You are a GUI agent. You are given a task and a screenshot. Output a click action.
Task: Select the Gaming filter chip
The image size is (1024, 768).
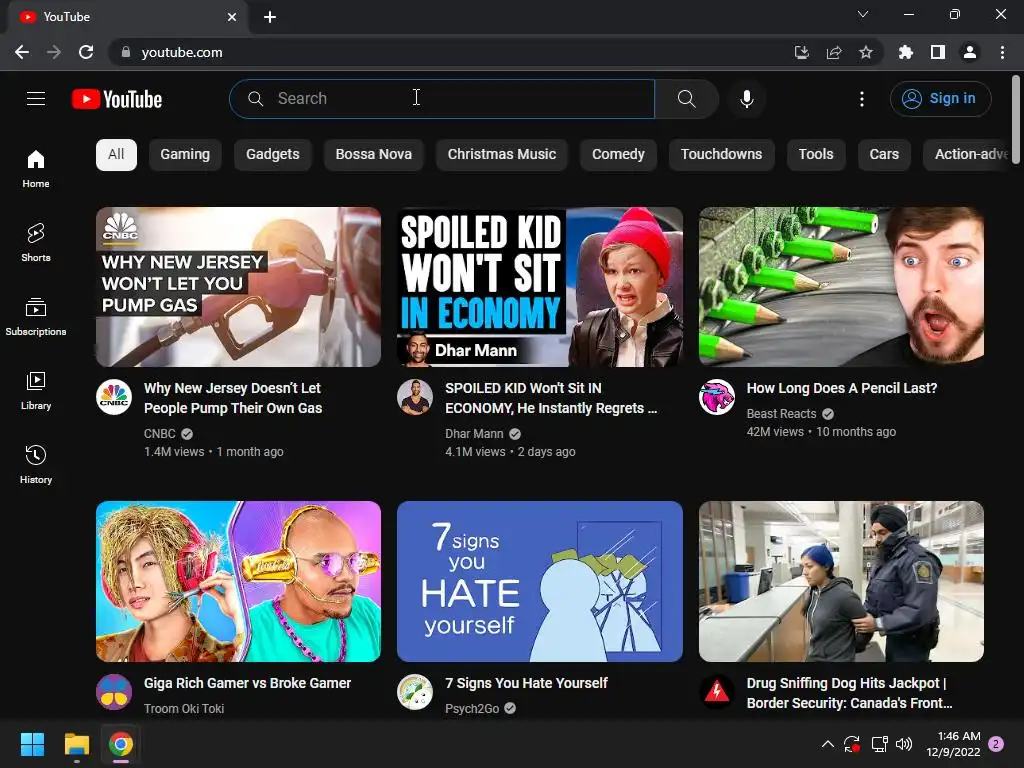pyautogui.click(x=185, y=155)
